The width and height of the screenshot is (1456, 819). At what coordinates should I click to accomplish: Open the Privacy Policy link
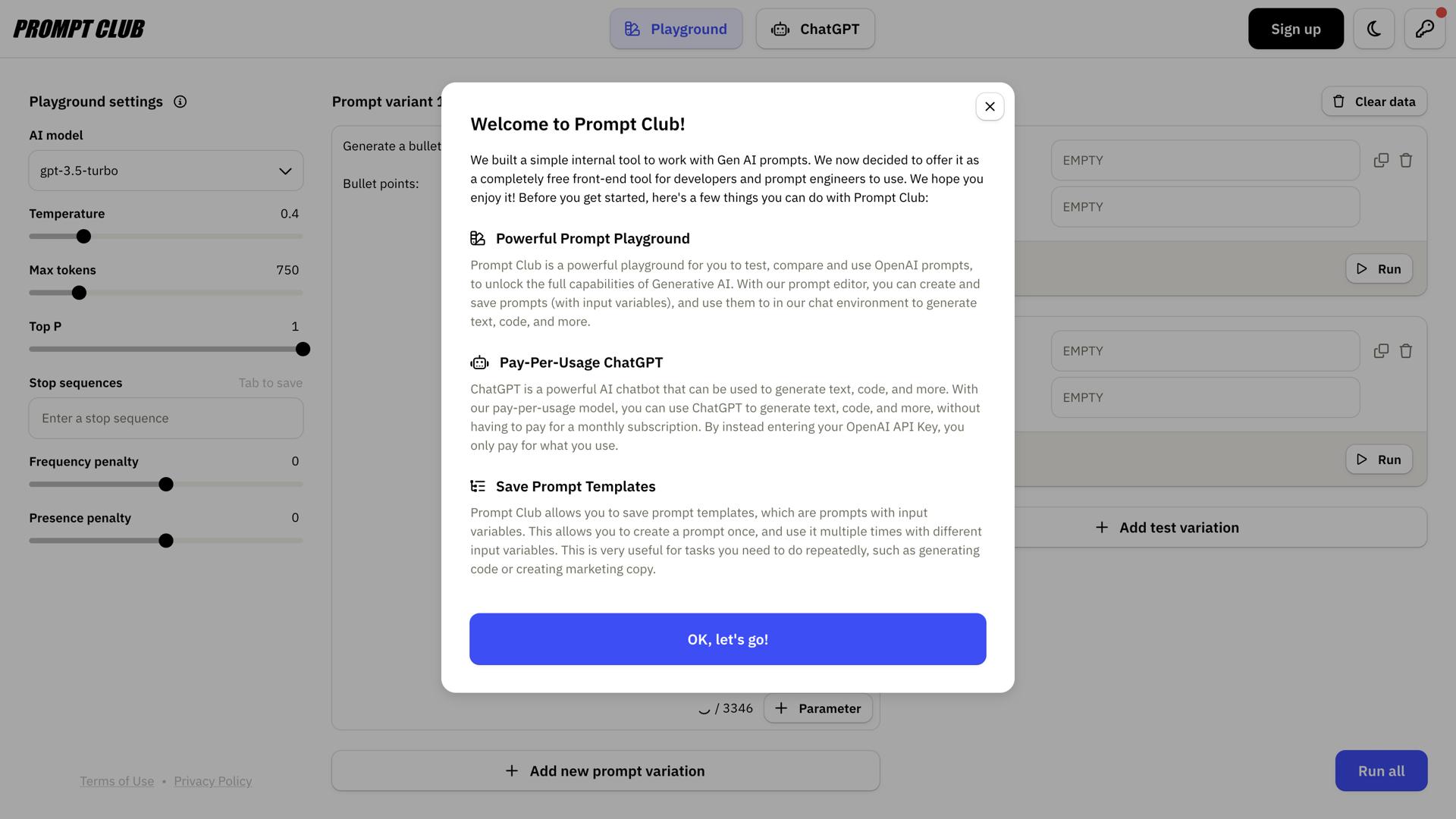pos(212,781)
